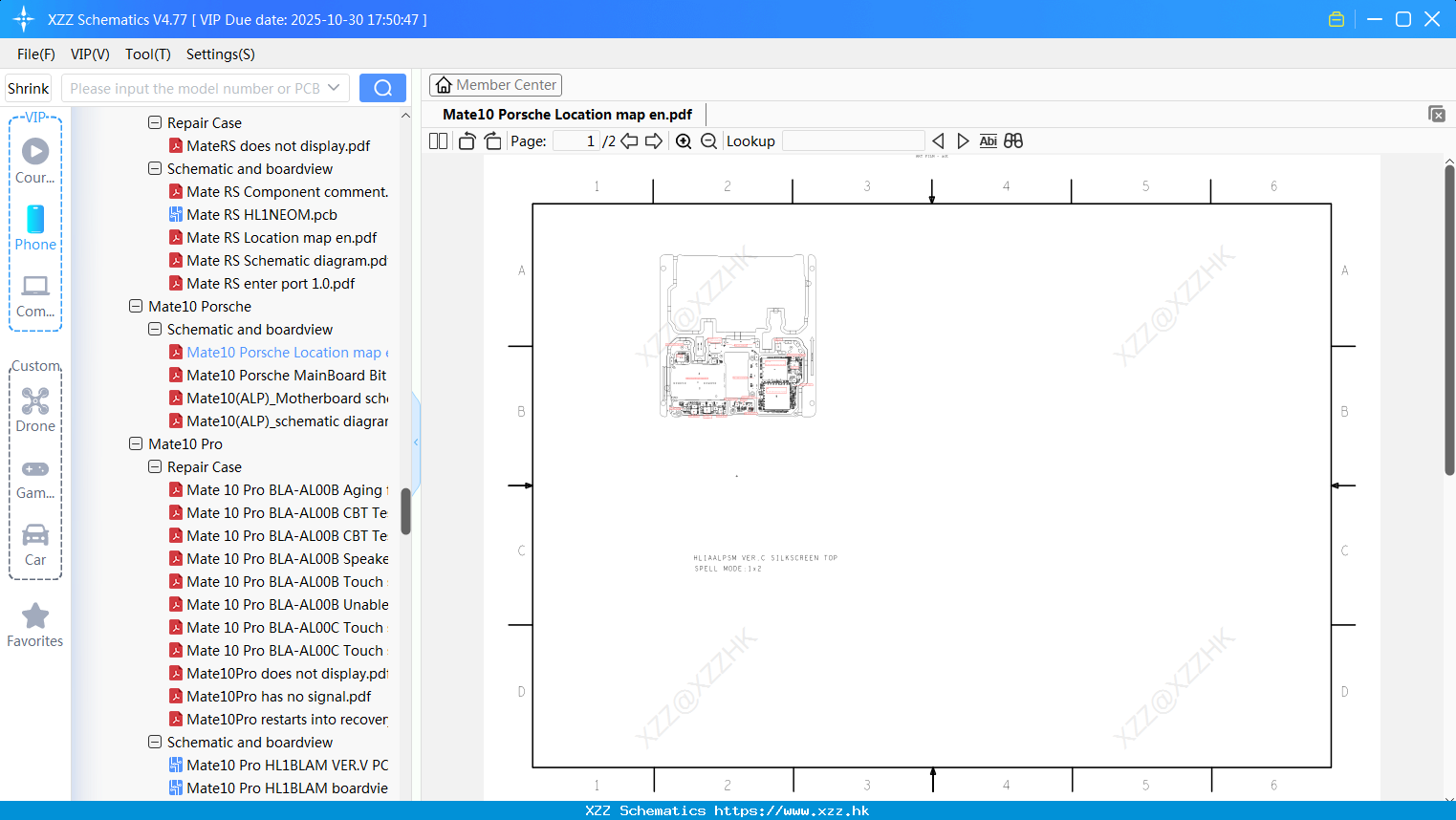Open Mate10Pro restarts into recovery file
The image size is (1456, 820).
(278, 720)
